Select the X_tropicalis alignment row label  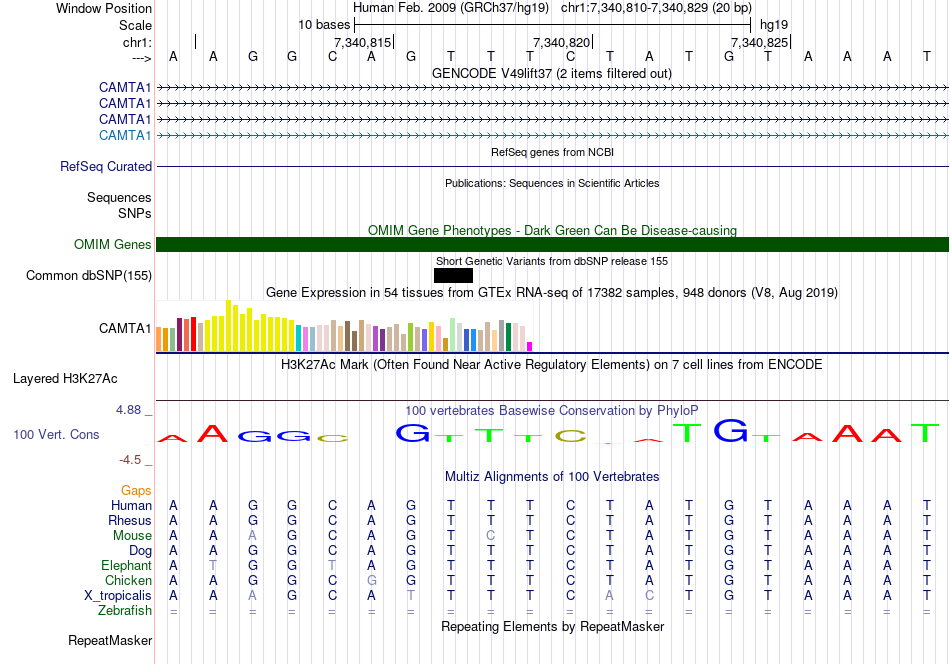coord(118,596)
